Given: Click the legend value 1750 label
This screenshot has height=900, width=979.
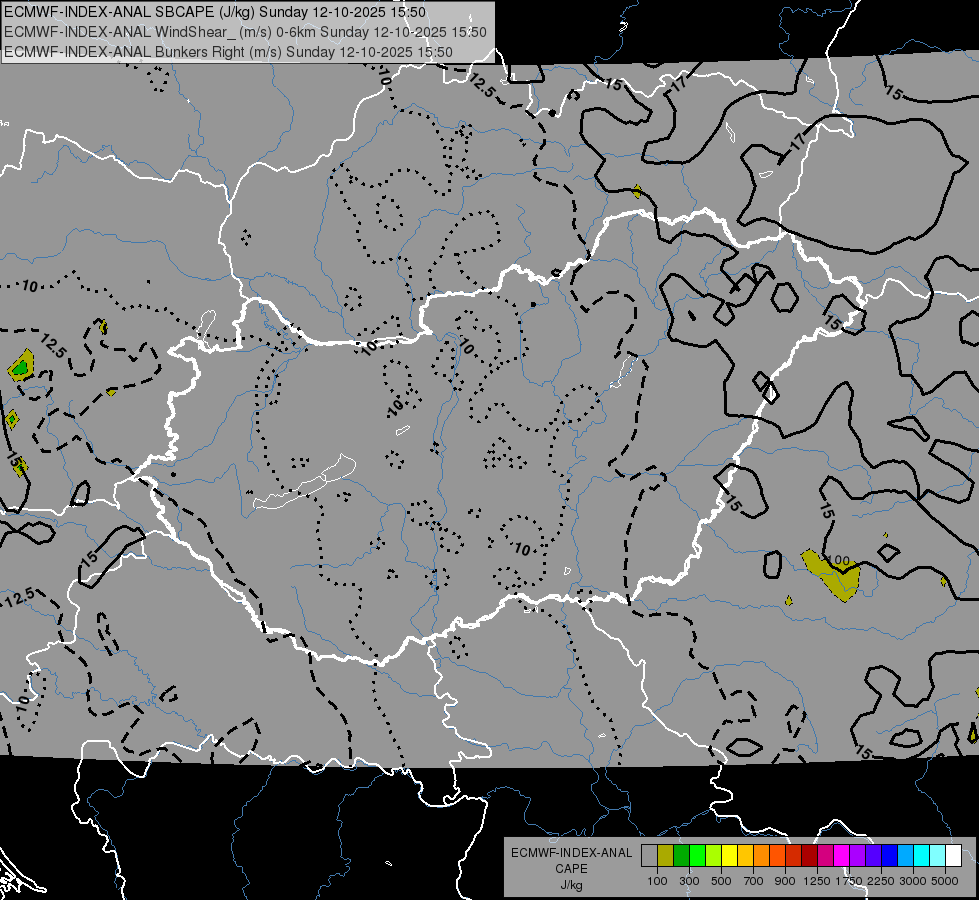Looking at the screenshot, I should pyautogui.click(x=849, y=881).
